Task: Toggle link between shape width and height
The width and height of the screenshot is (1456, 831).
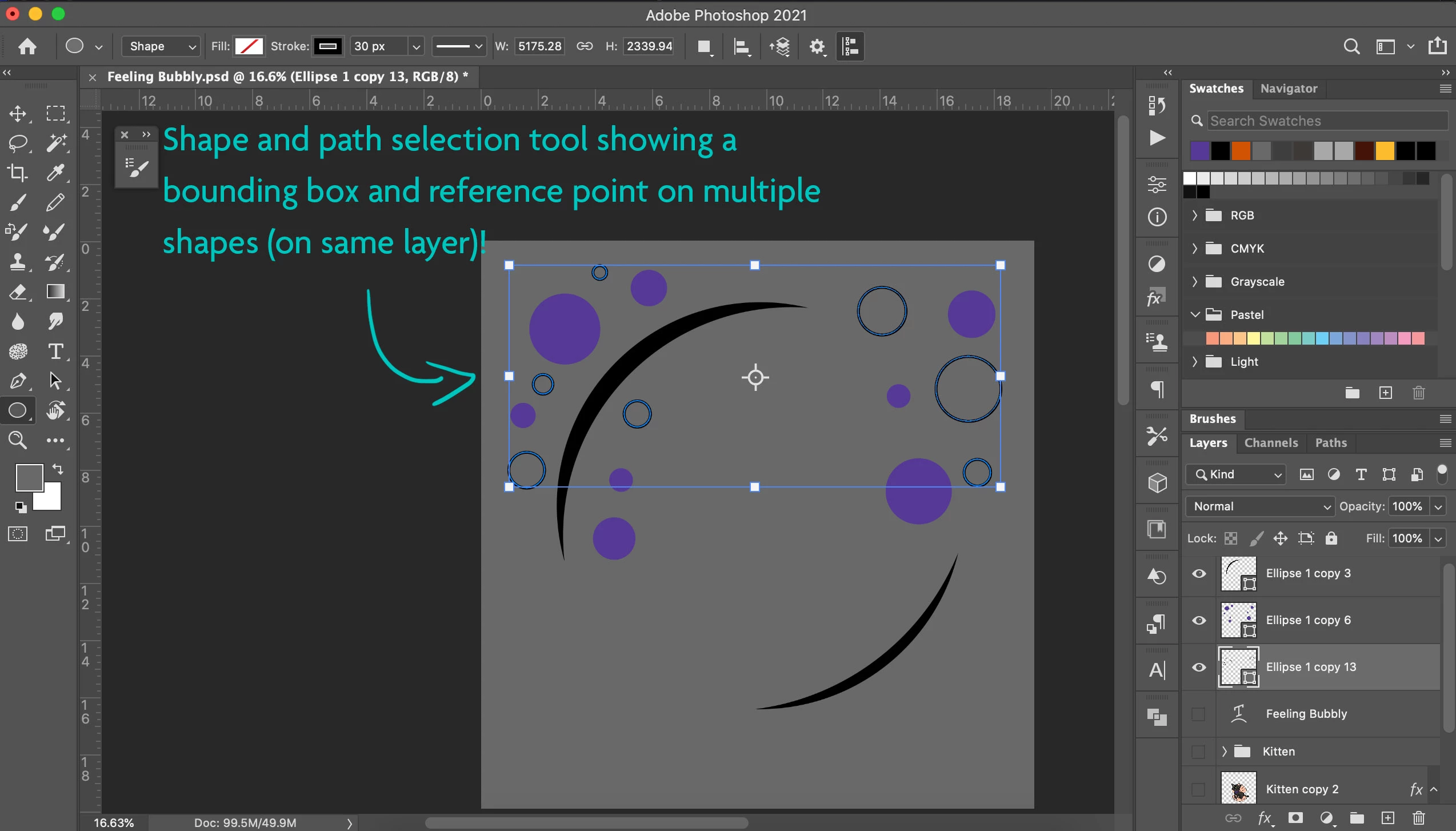Action: (x=584, y=46)
